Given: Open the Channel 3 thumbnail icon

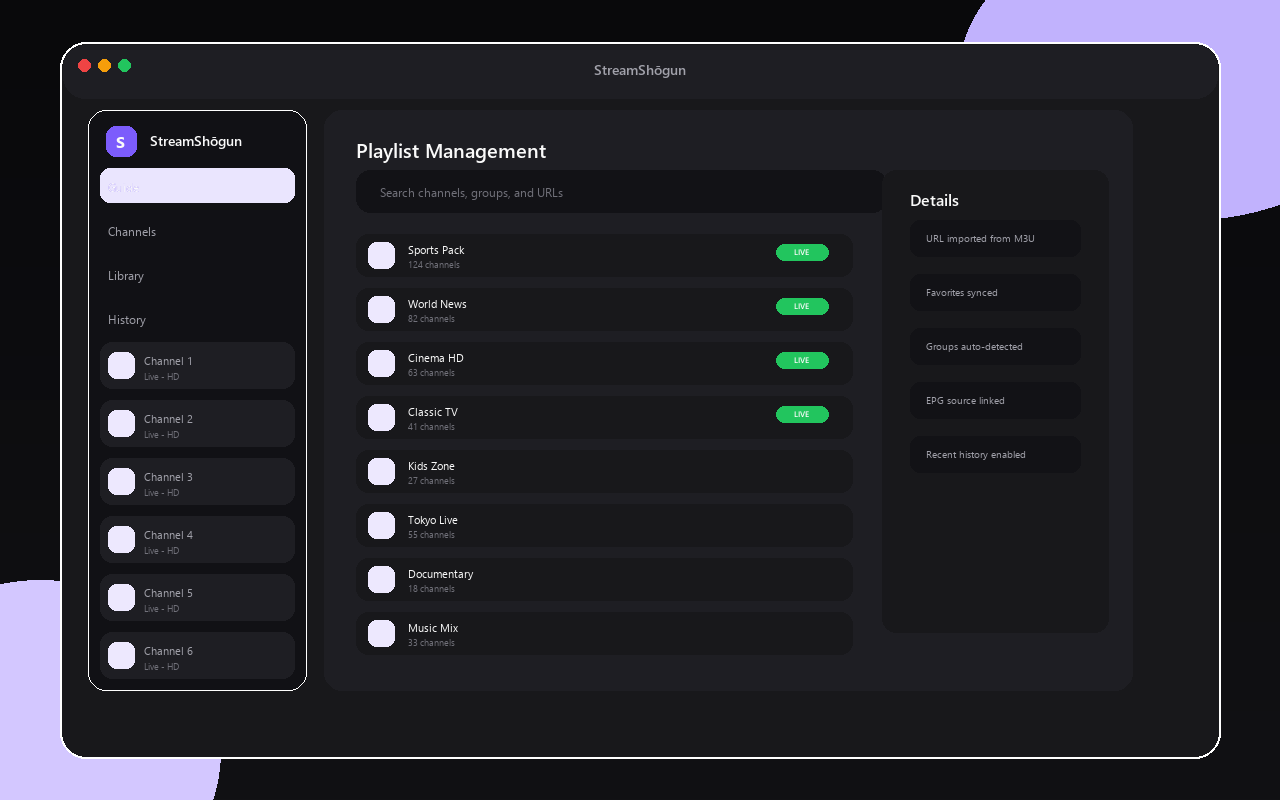Looking at the screenshot, I should (121, 482).
